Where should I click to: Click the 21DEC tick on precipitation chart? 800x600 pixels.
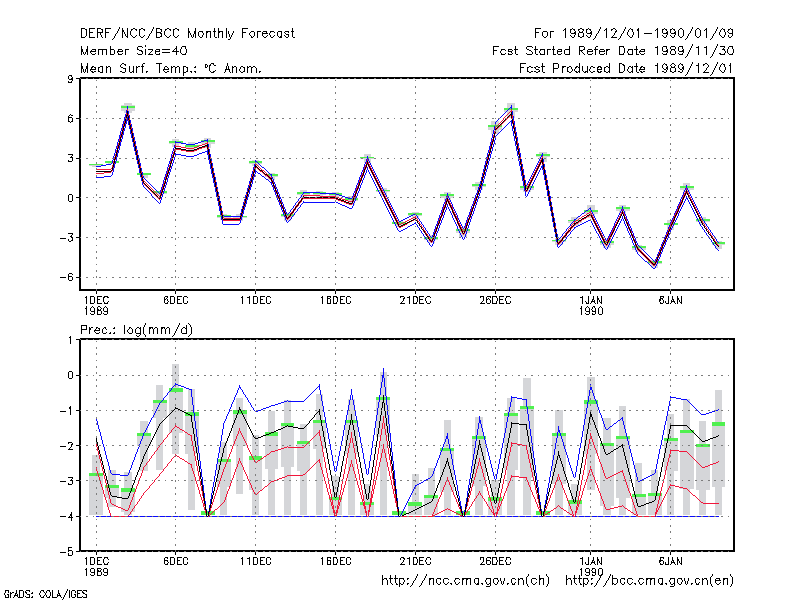(x=415, y=561)
